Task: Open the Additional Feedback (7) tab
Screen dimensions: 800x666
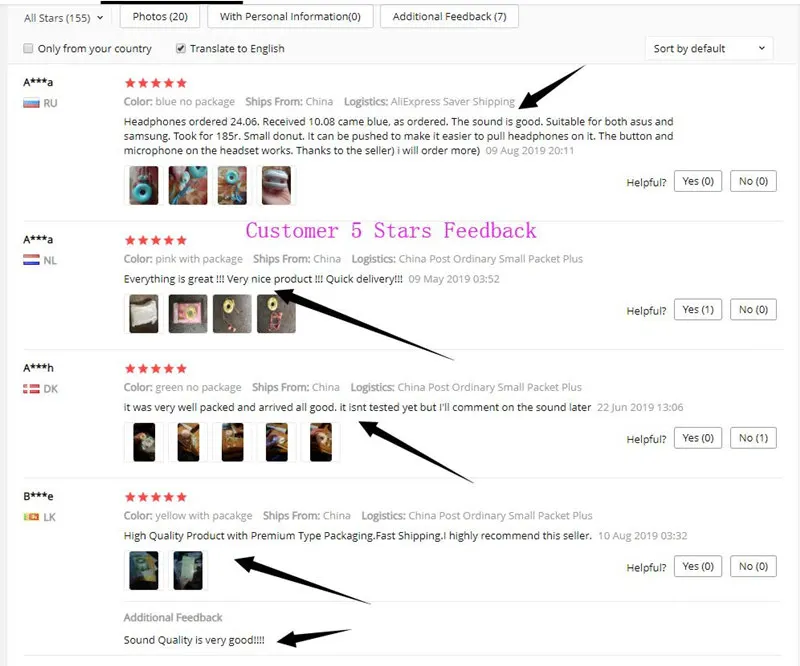Action: 449,16
